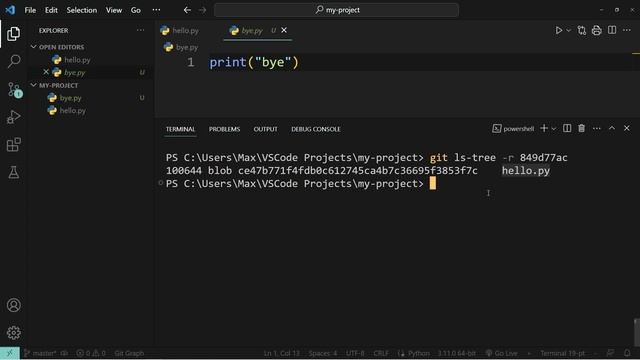The image size is (640, 360).
Task: Open the Source Control view
Action: pos(14,89)
